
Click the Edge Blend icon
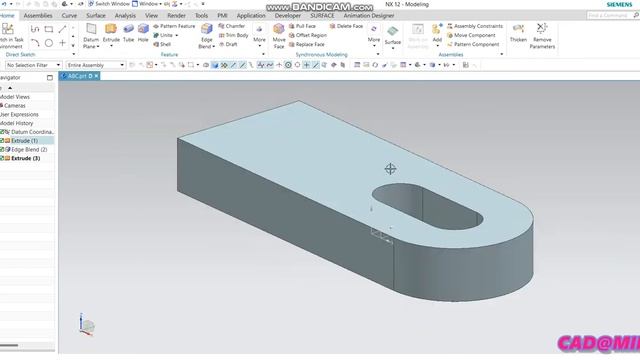(x=207, y=29)
